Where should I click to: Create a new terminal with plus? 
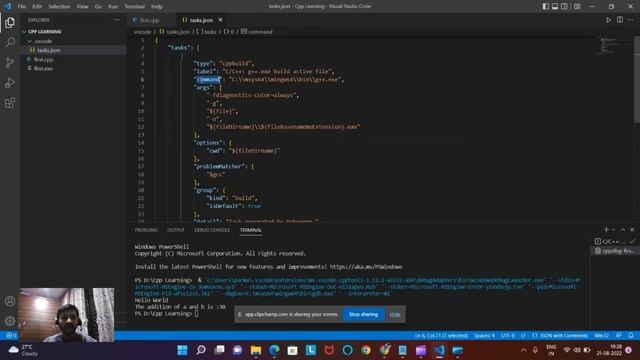click(606, 229)
